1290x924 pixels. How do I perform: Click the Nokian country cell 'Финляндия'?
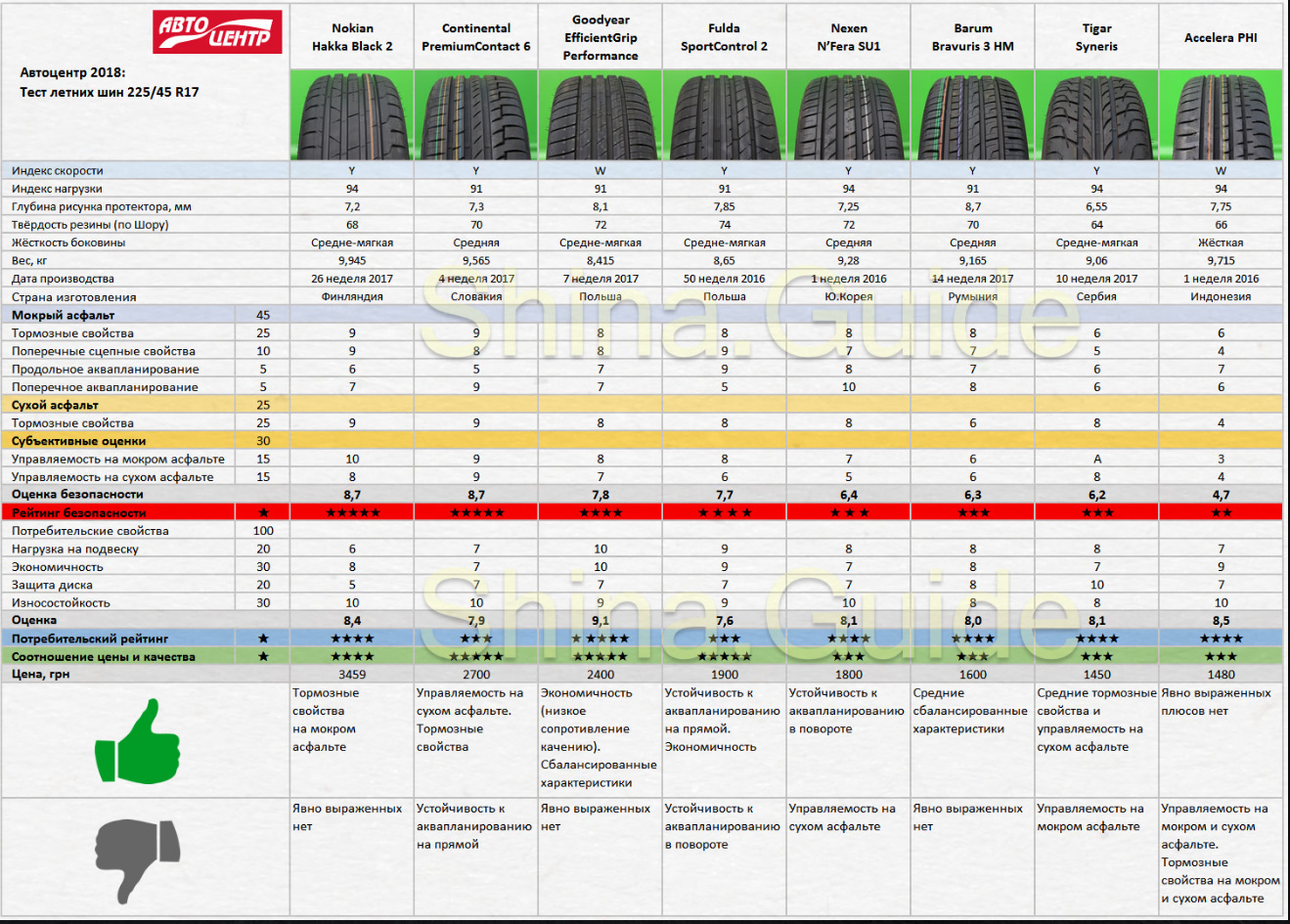click(352, 296)
